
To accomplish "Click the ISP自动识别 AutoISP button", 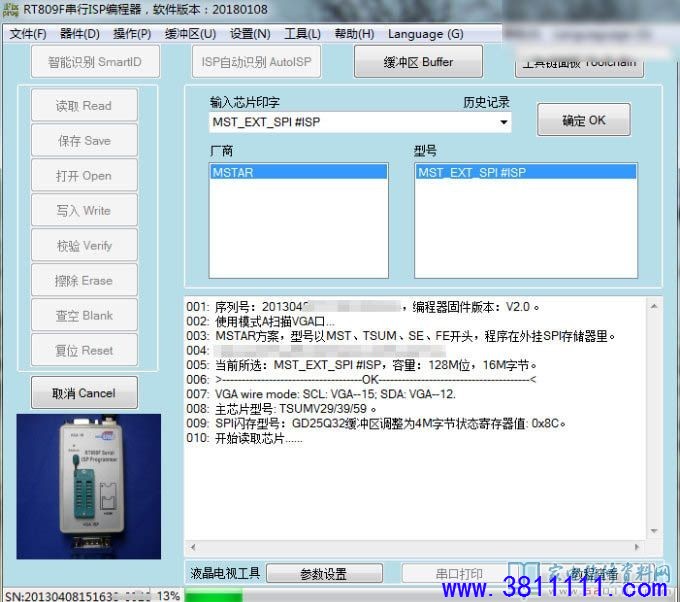I will (x=256, y=62).
